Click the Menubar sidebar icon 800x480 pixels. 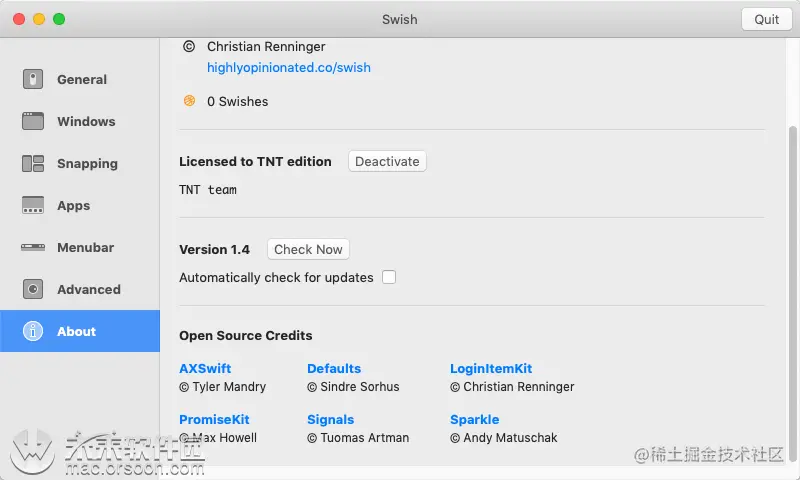[x=33, y=248]
